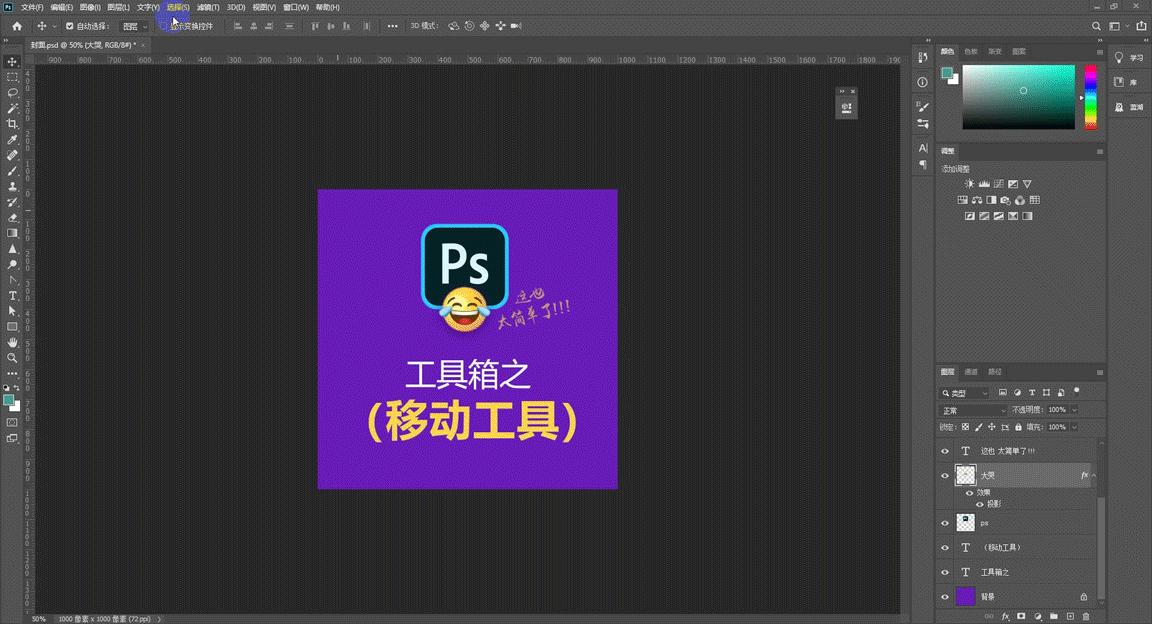1152x624 pixels.
Task: Collapse the 效果 list under 大笑 layer
Action: pyautogui.click(x=1092, y=475)
